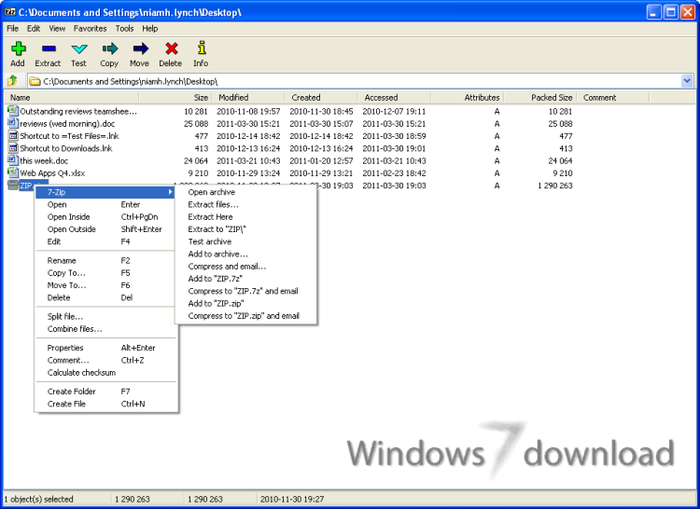This screenshot has height=509, width=700.
Task: Select Rename in context menu
Action: [62, 260]
